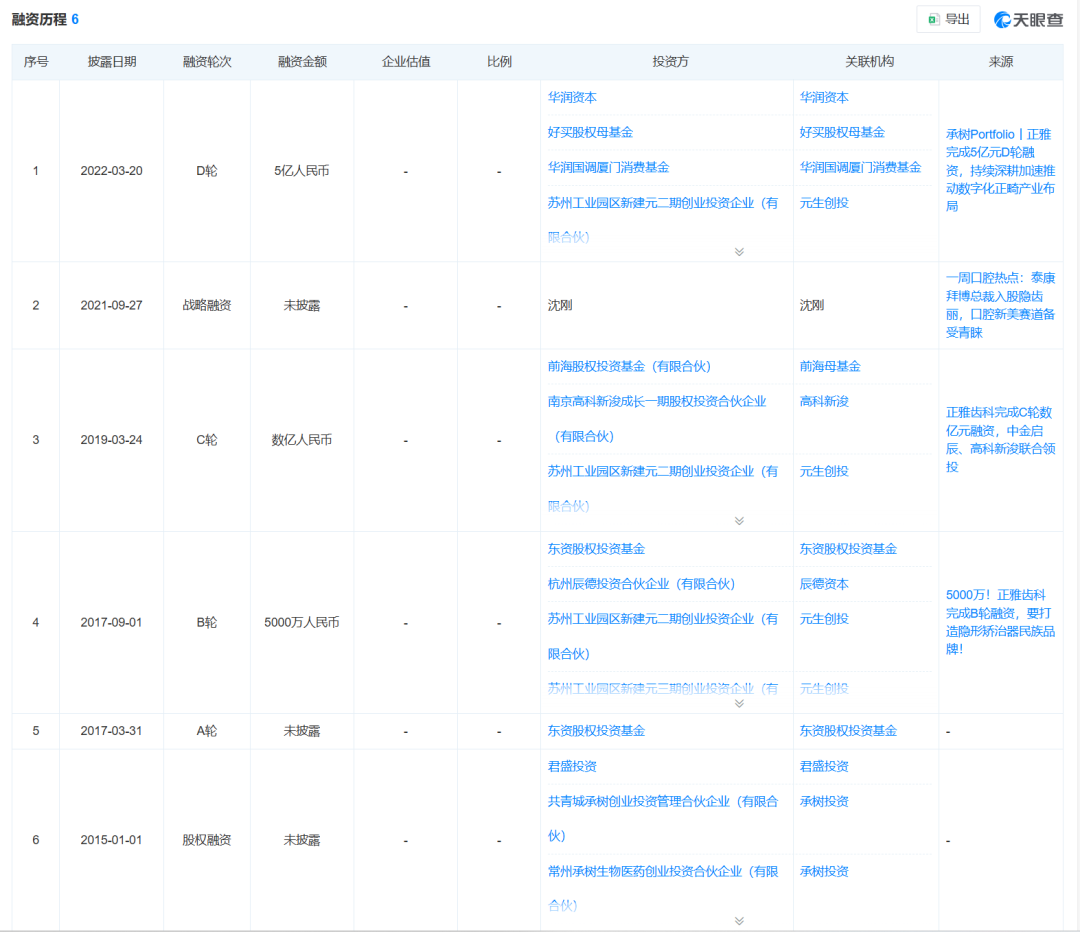
Task: Click the 导出 export button
Action: (948, 19)
